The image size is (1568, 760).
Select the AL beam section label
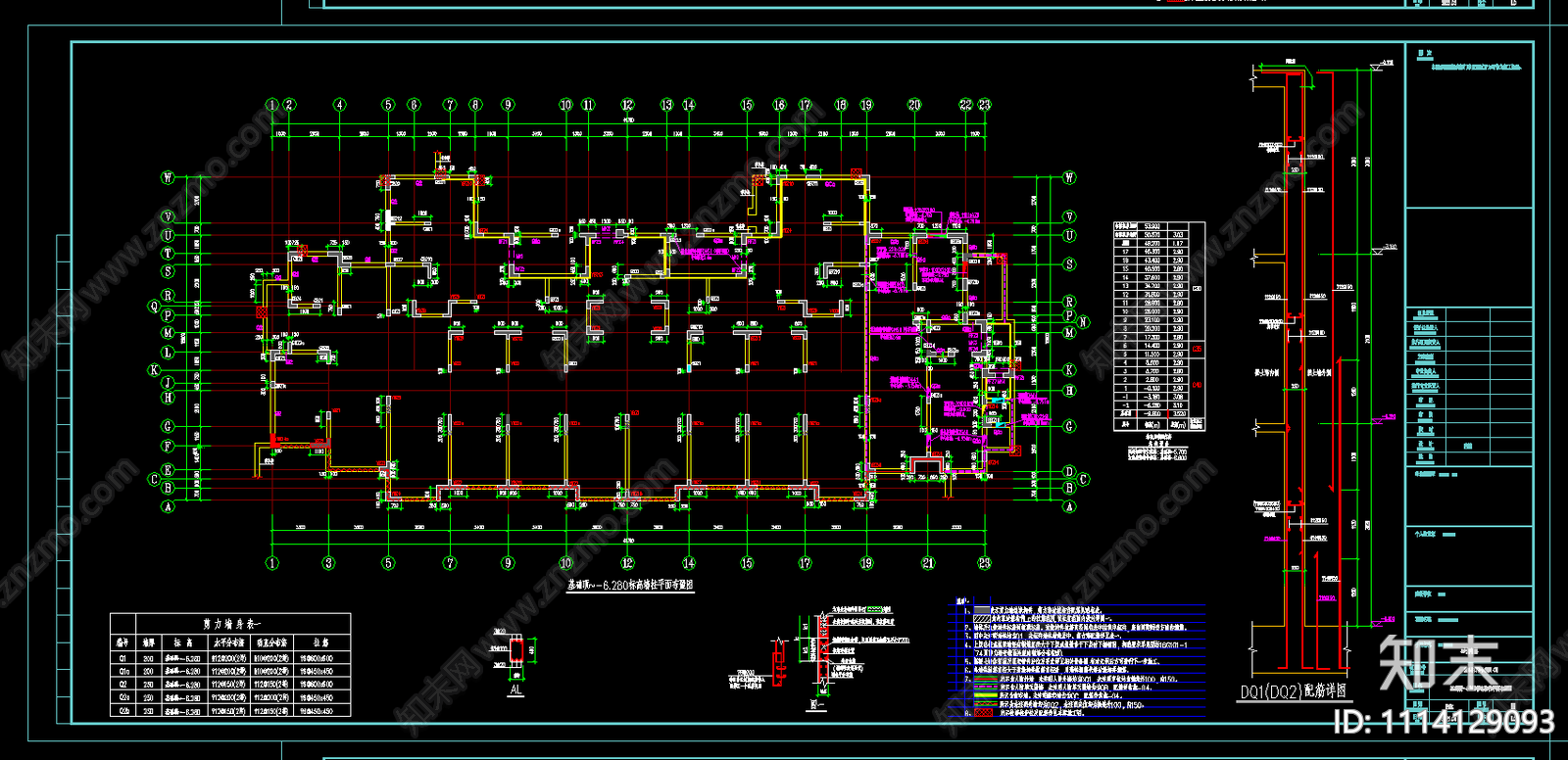(x=515, y=690)
